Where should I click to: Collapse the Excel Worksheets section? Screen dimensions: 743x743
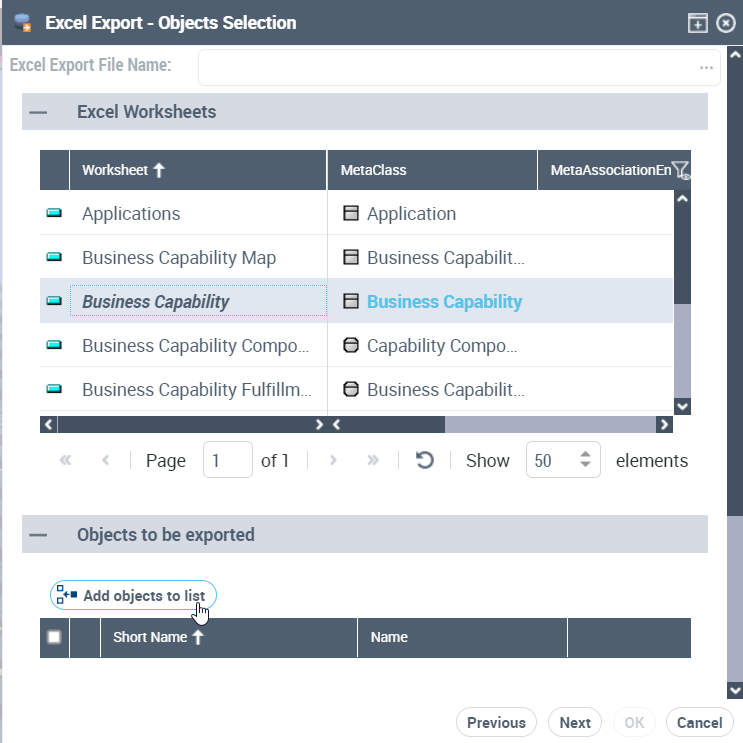[x=38, y=112]
